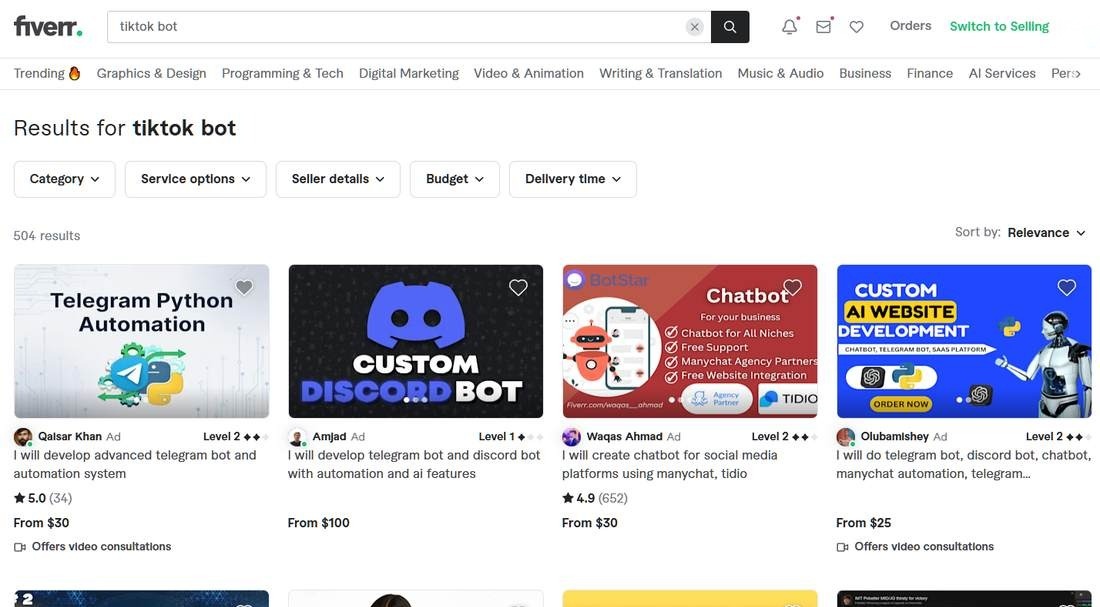The image size is (1100, 607).
Task: Open the Music & Audio category
Action: tap(781, 73)
